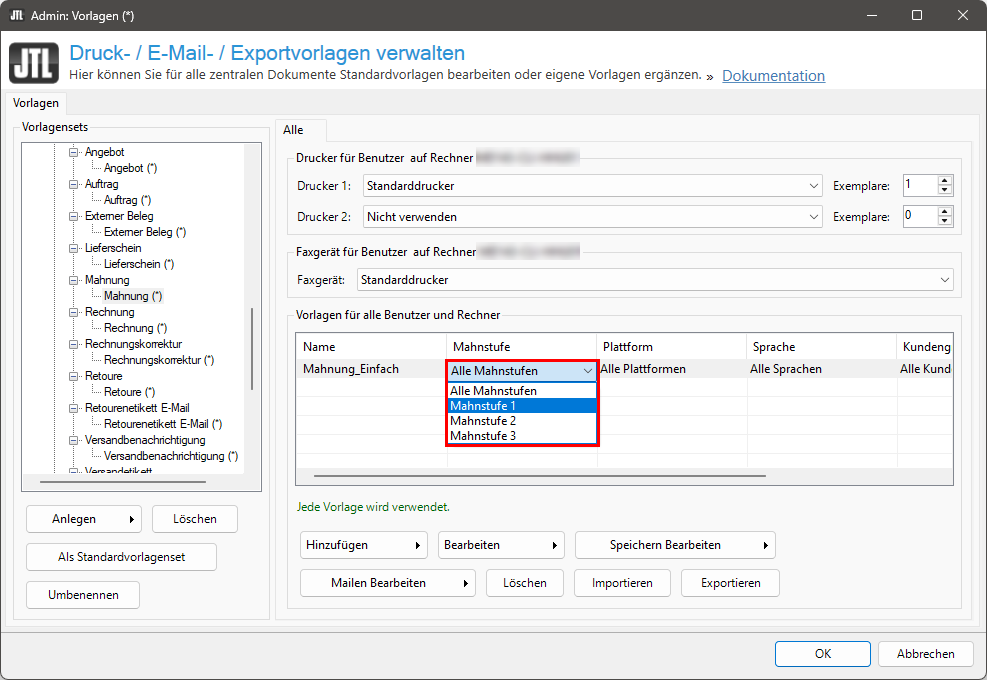Viewport: 987px width, 680px height.
Task: Click the templates table horizontal scrollbar
Action: (x=539, y=476)
